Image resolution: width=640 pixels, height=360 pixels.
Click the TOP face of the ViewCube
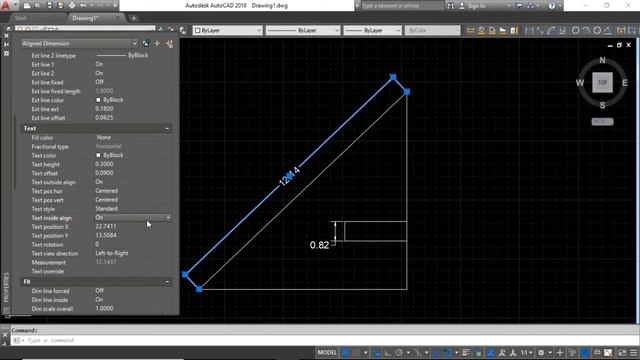[602, 82]
